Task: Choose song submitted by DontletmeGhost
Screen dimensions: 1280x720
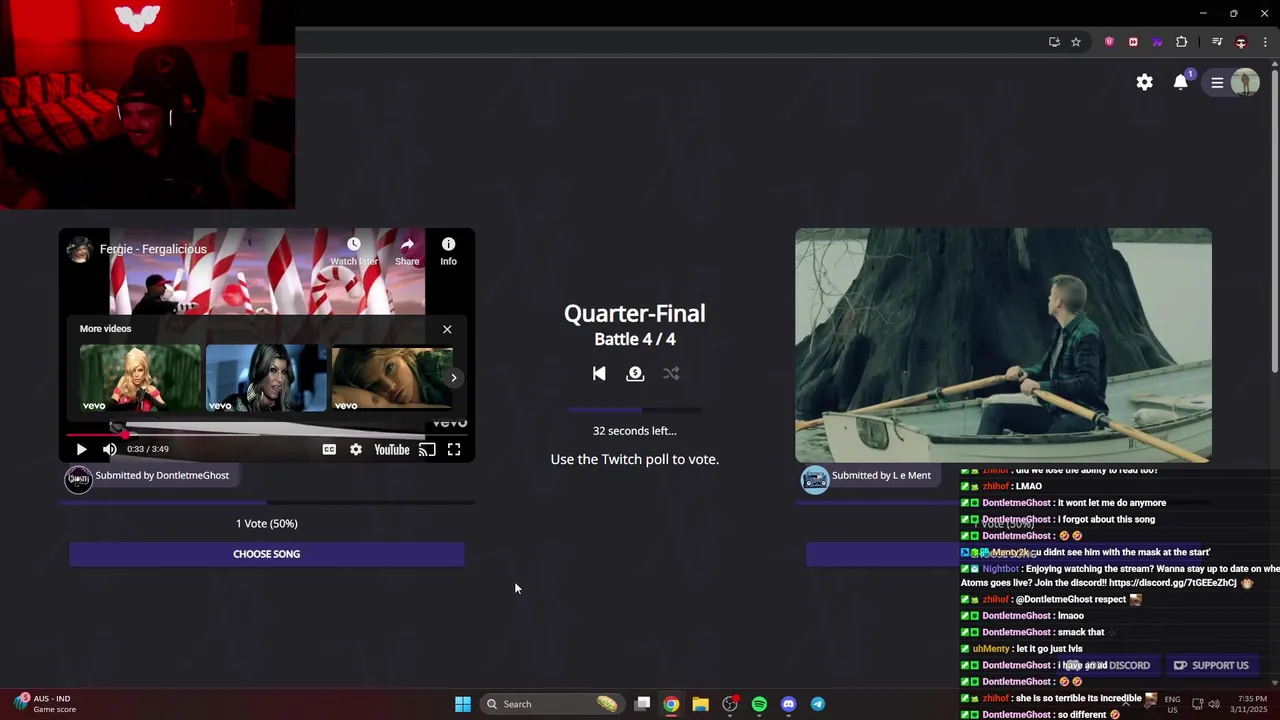Action: (266, 554)
